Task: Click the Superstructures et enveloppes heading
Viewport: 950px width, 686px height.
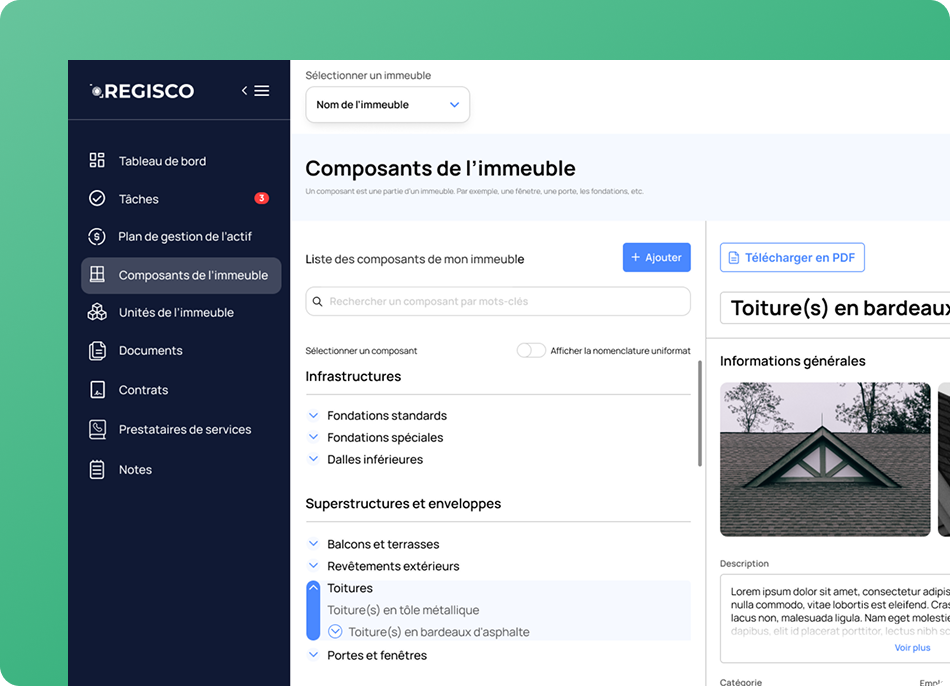Action: click(x=403, y=504)
